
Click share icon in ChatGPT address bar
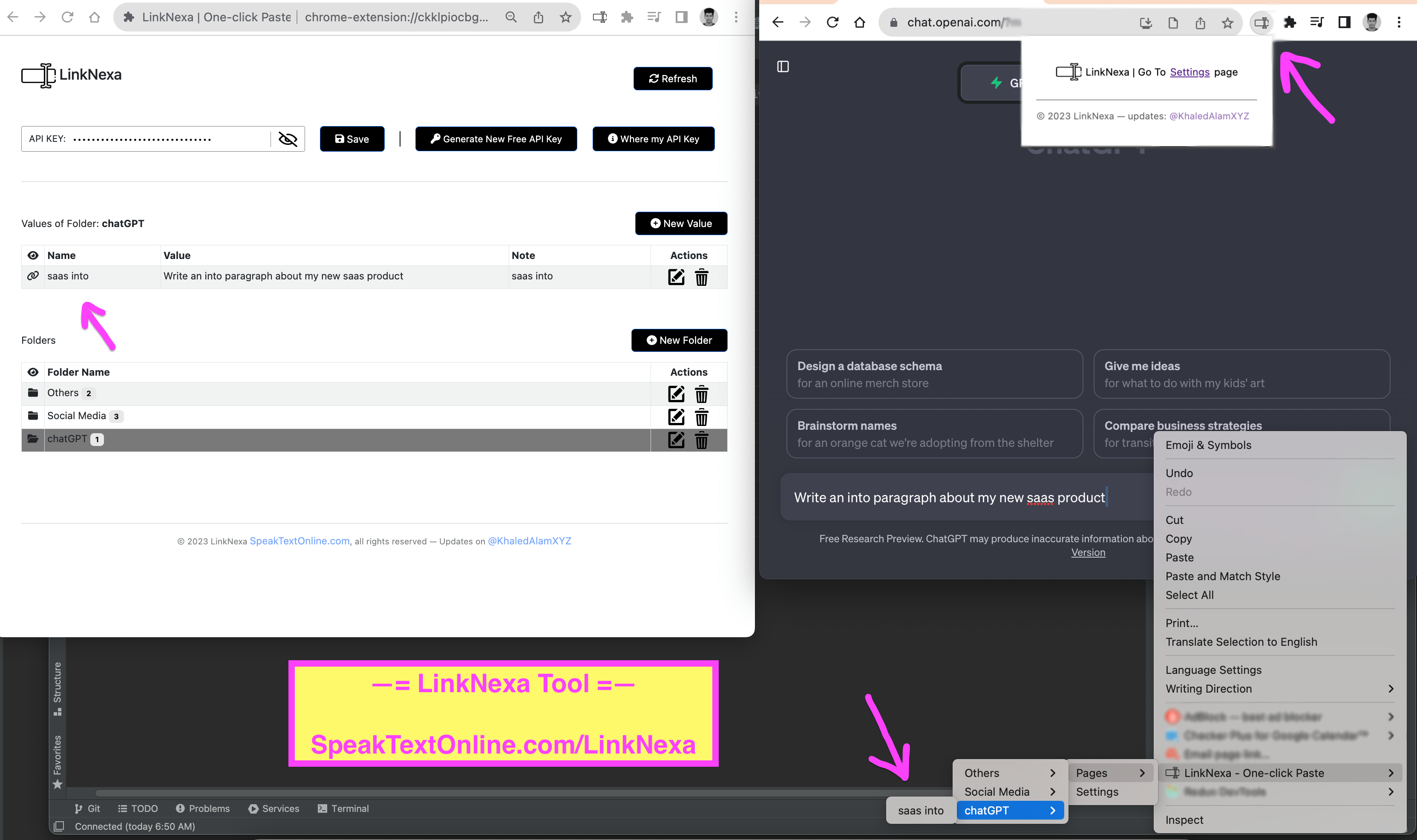(1200, 23)
